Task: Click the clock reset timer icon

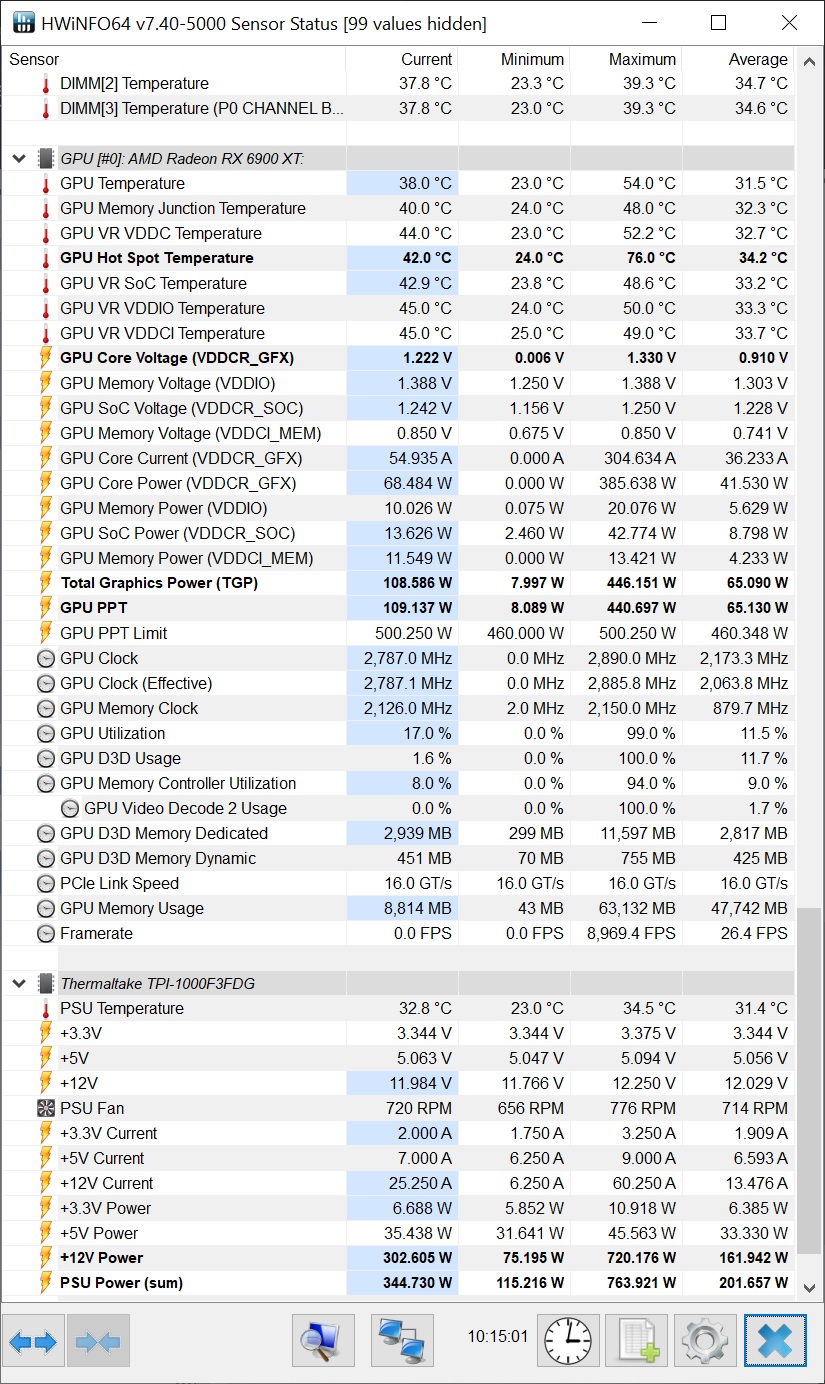Action: [569, 1341]
